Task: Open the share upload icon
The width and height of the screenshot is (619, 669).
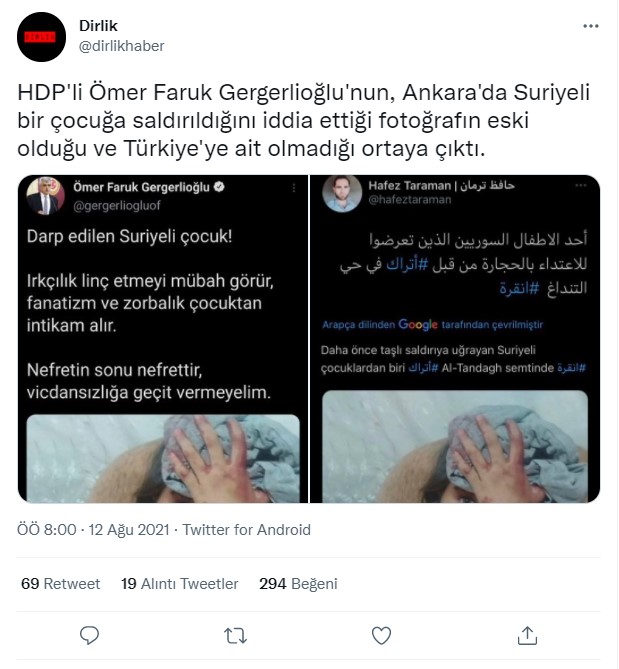Action: 527,635
